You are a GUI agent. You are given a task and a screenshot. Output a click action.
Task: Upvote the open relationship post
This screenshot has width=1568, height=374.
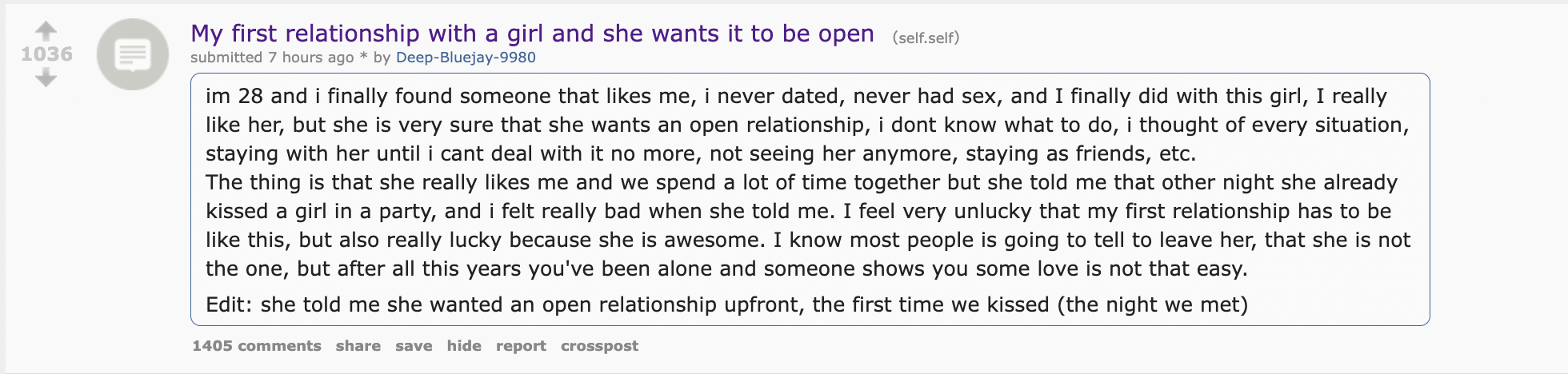[x=46, y=31]
